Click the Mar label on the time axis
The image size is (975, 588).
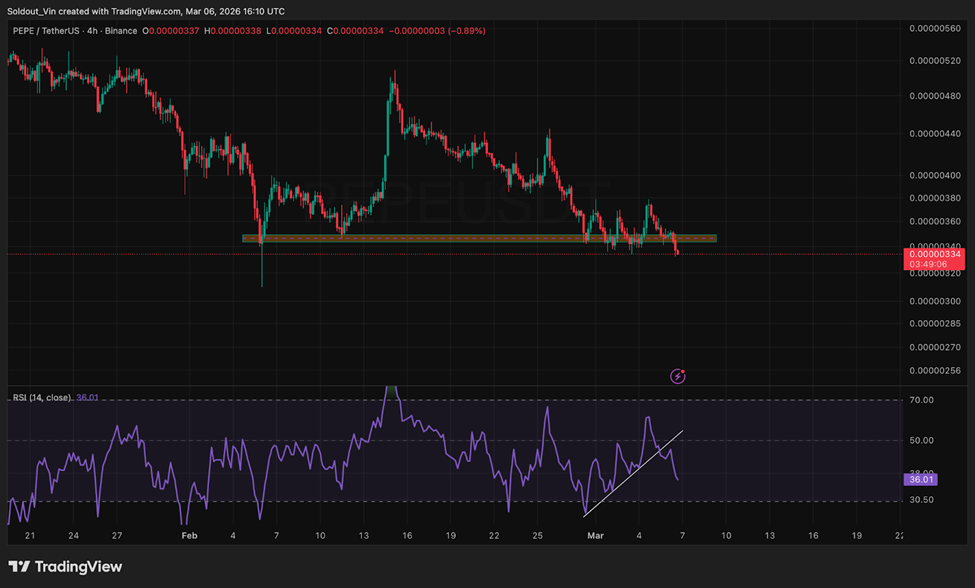(596, 536)
